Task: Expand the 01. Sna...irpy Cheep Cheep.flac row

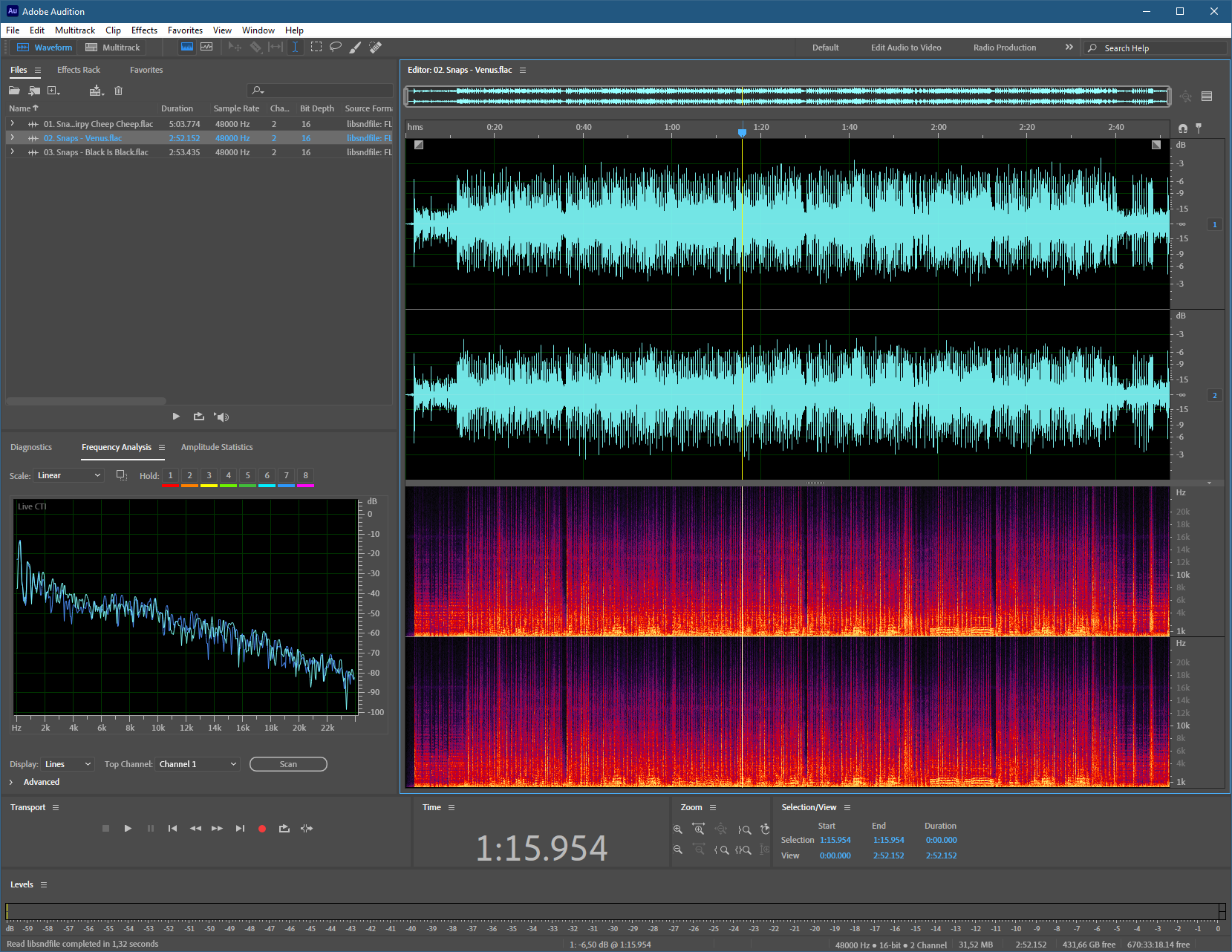Action: (12, 123)
